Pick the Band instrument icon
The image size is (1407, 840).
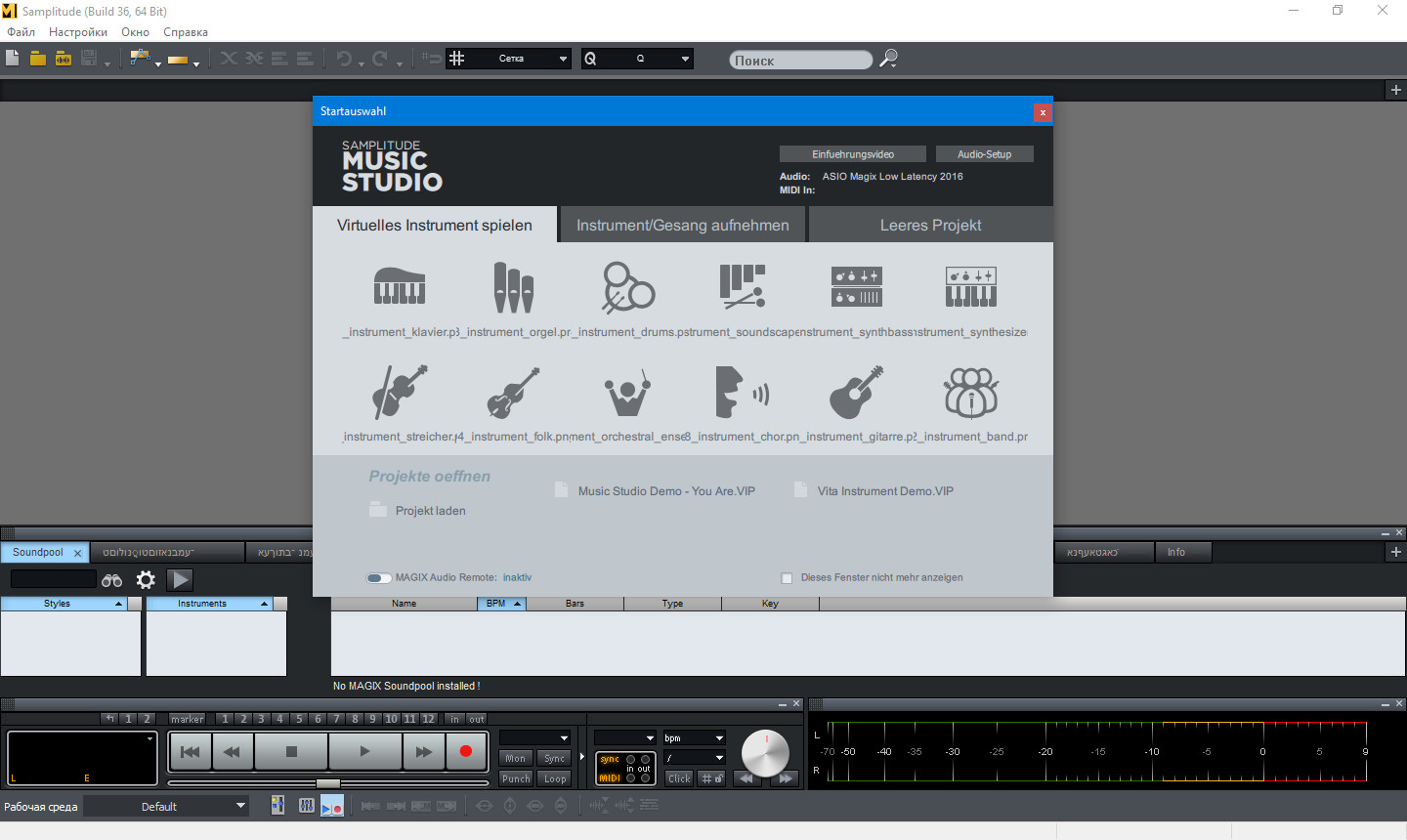point(971,392)
